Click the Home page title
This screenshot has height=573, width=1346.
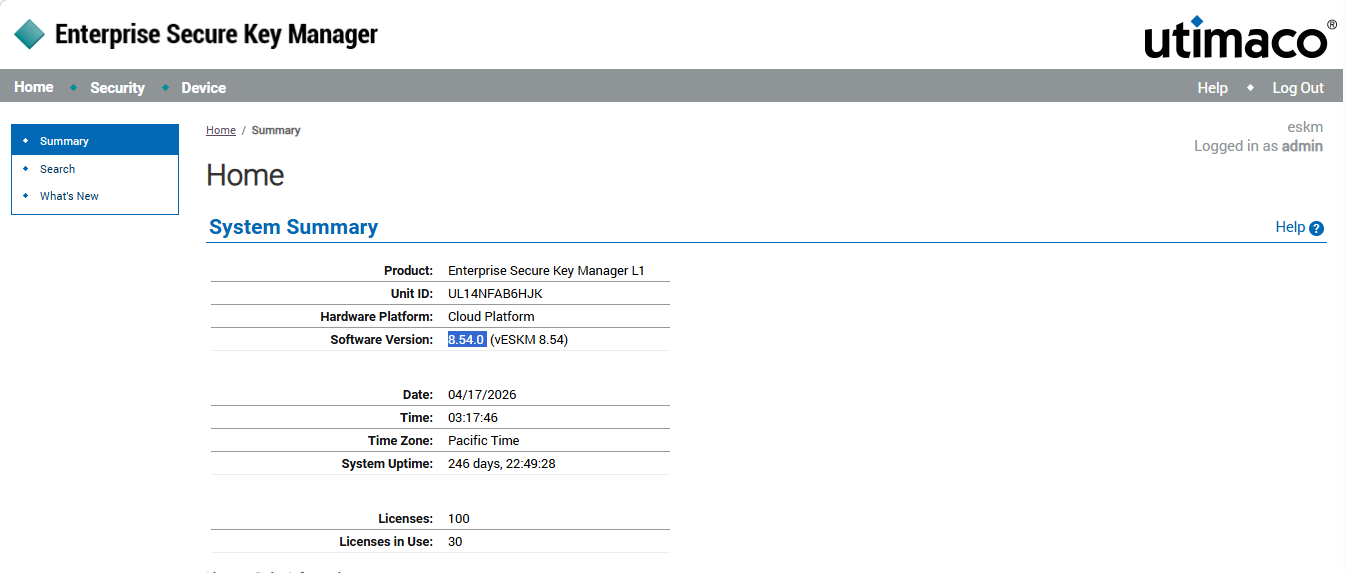click(x=245, y=175)
